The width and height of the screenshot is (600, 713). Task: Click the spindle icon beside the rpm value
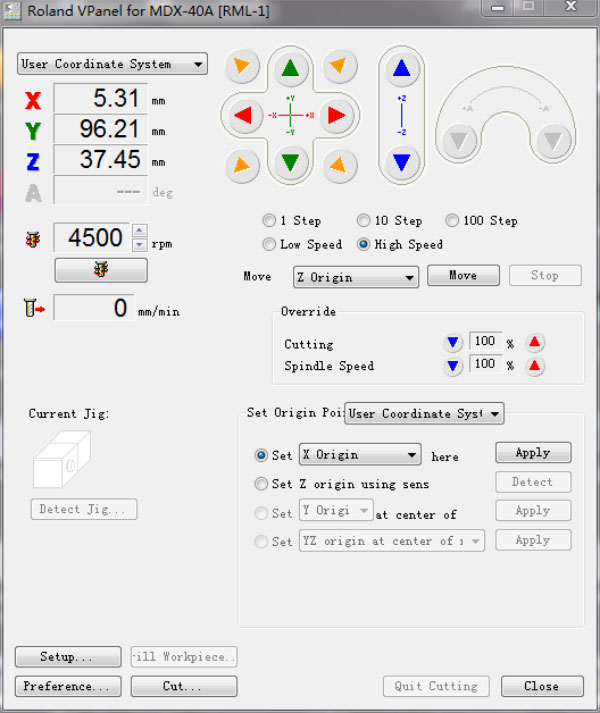(x=33, y=239)
